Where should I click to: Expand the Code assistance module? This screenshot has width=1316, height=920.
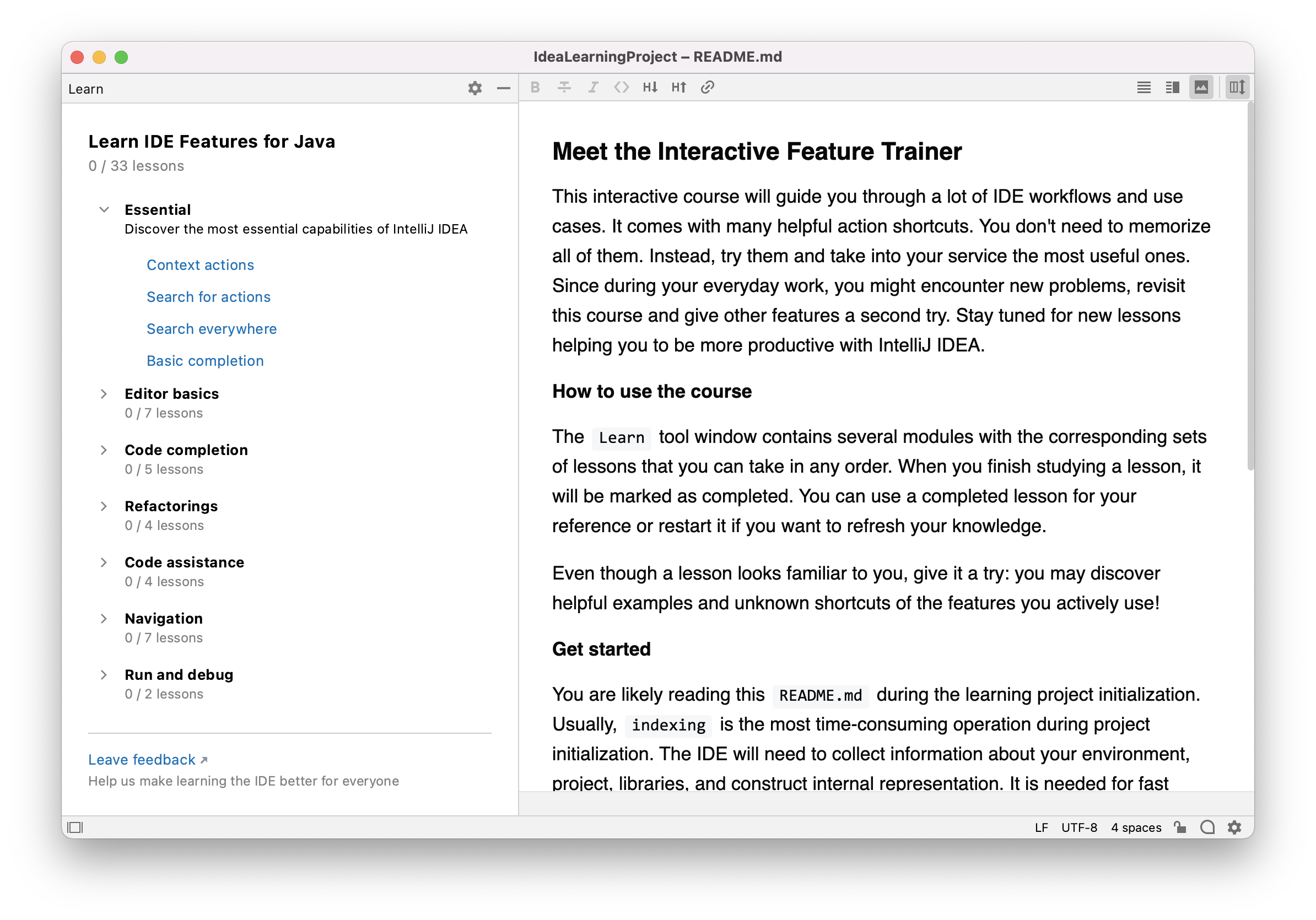(x=104, y=562)
